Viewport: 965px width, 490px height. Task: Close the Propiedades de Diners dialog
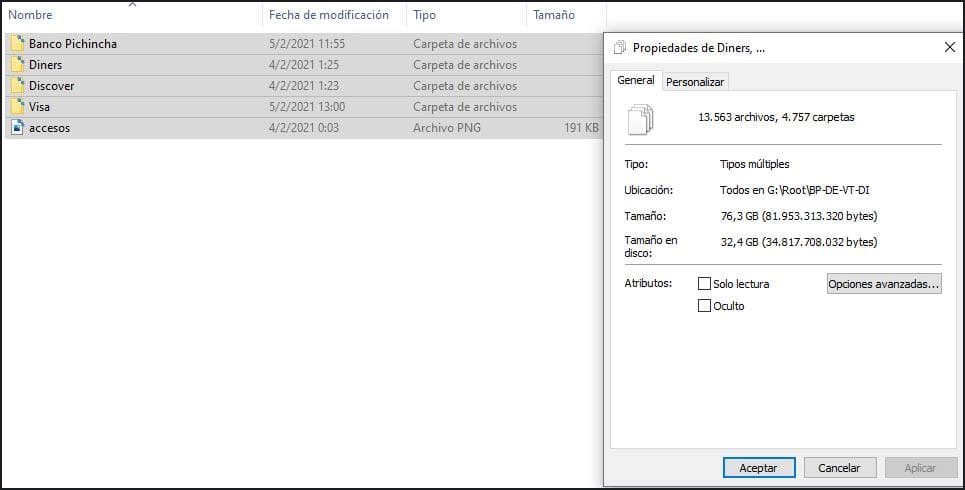tap(950, 47)
